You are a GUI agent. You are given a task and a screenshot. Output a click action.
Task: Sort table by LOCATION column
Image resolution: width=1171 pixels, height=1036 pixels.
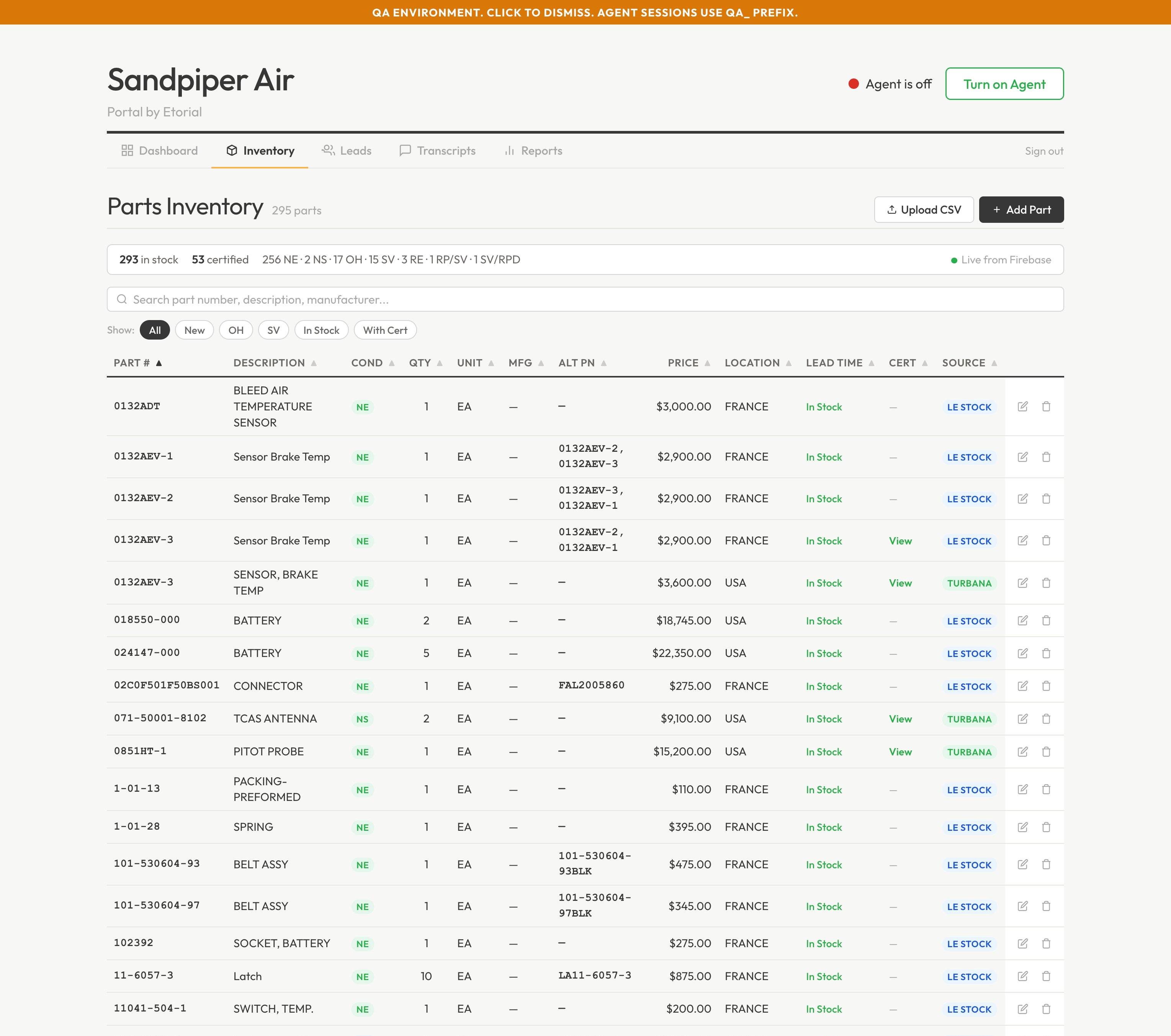pyautogui.click(x=758, y=363)
